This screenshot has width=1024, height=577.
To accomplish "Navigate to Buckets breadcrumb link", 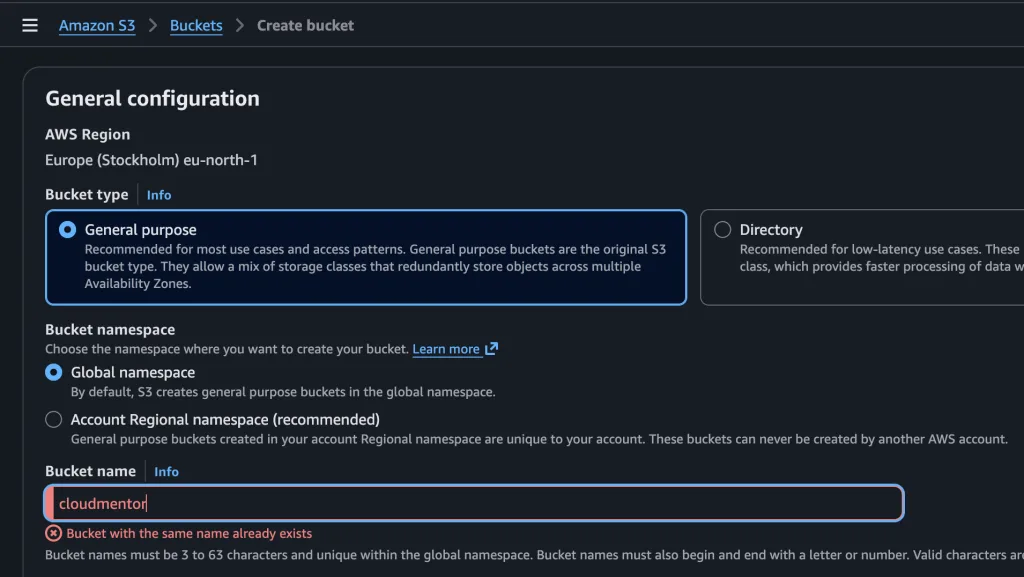I will pos(196,25).
